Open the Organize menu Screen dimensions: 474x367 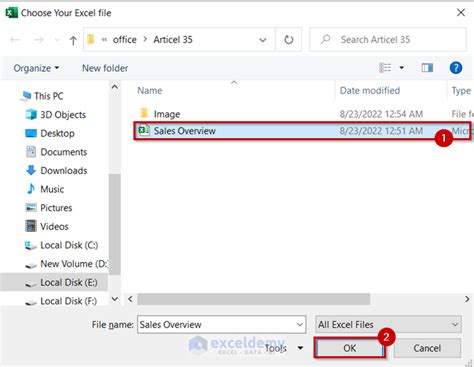point(36,68)
